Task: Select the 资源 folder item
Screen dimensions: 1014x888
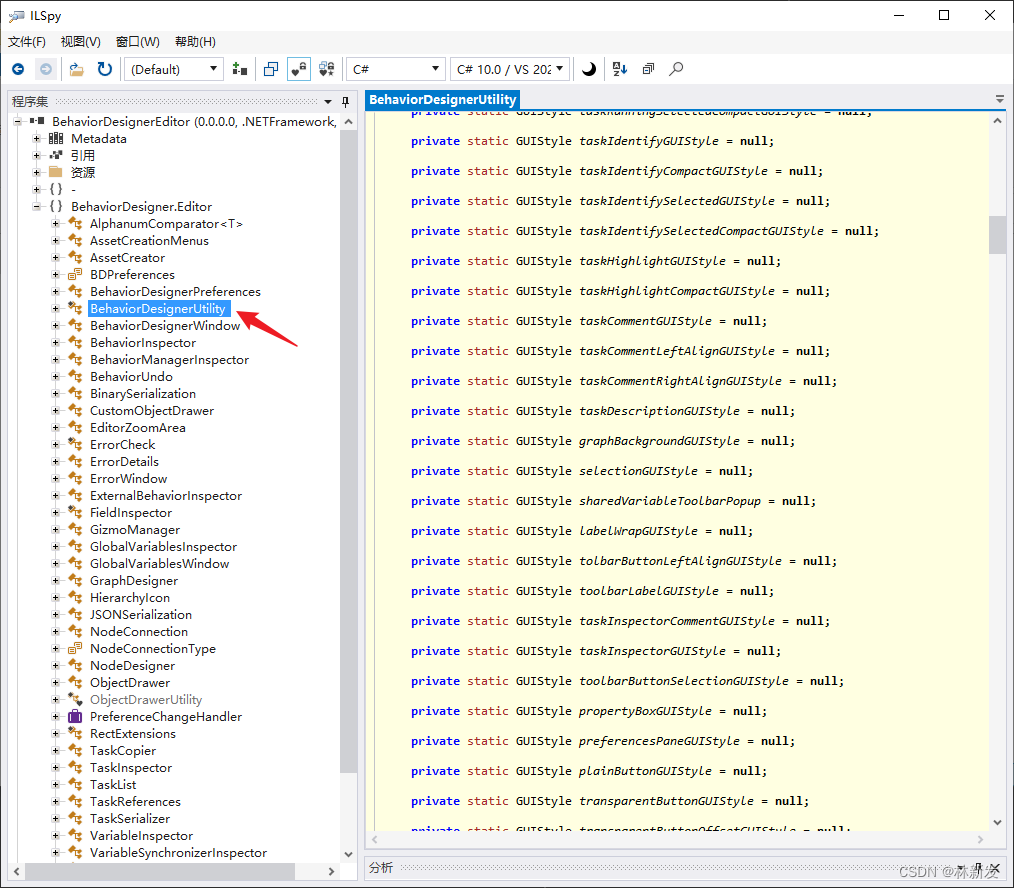Action: (83, 173)
